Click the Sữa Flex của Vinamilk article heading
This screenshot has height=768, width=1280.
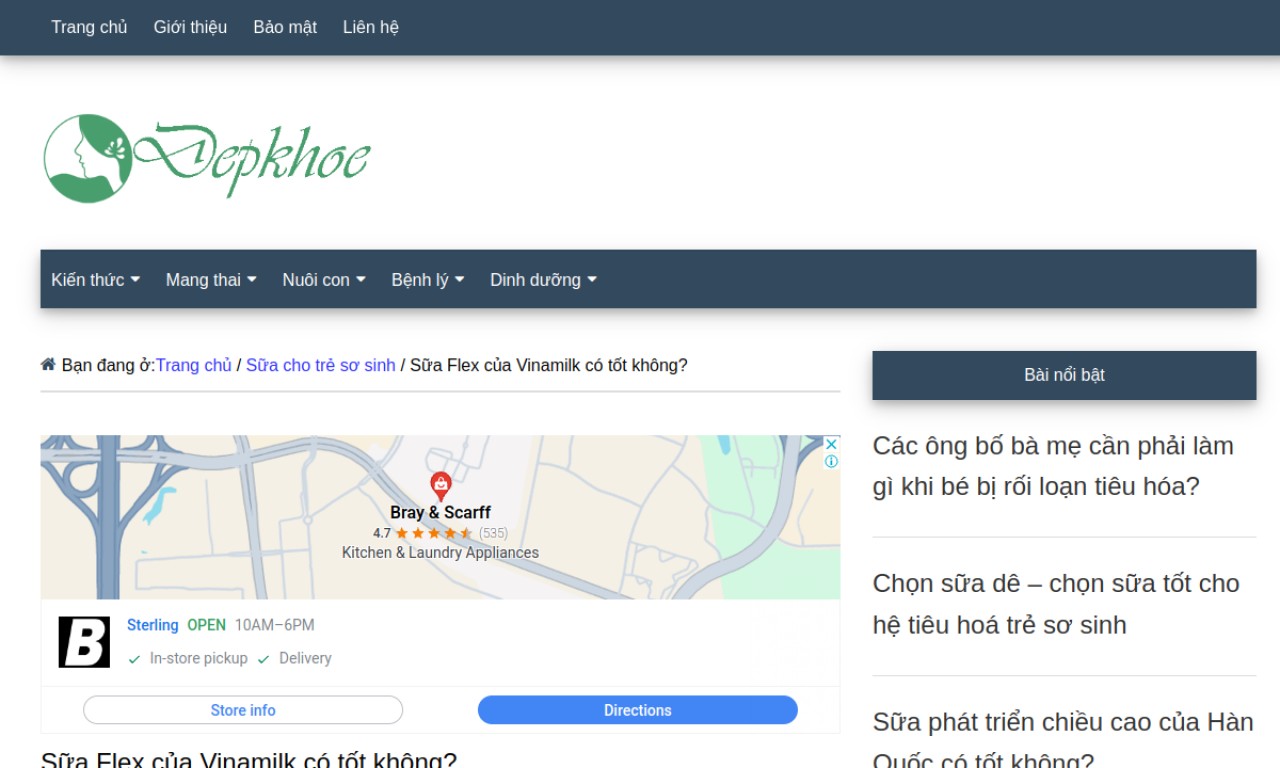pos(249,759)
